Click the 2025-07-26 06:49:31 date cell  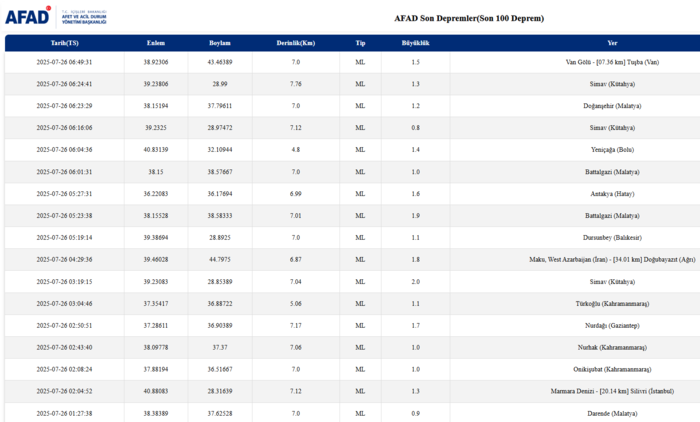pos(64,62)
